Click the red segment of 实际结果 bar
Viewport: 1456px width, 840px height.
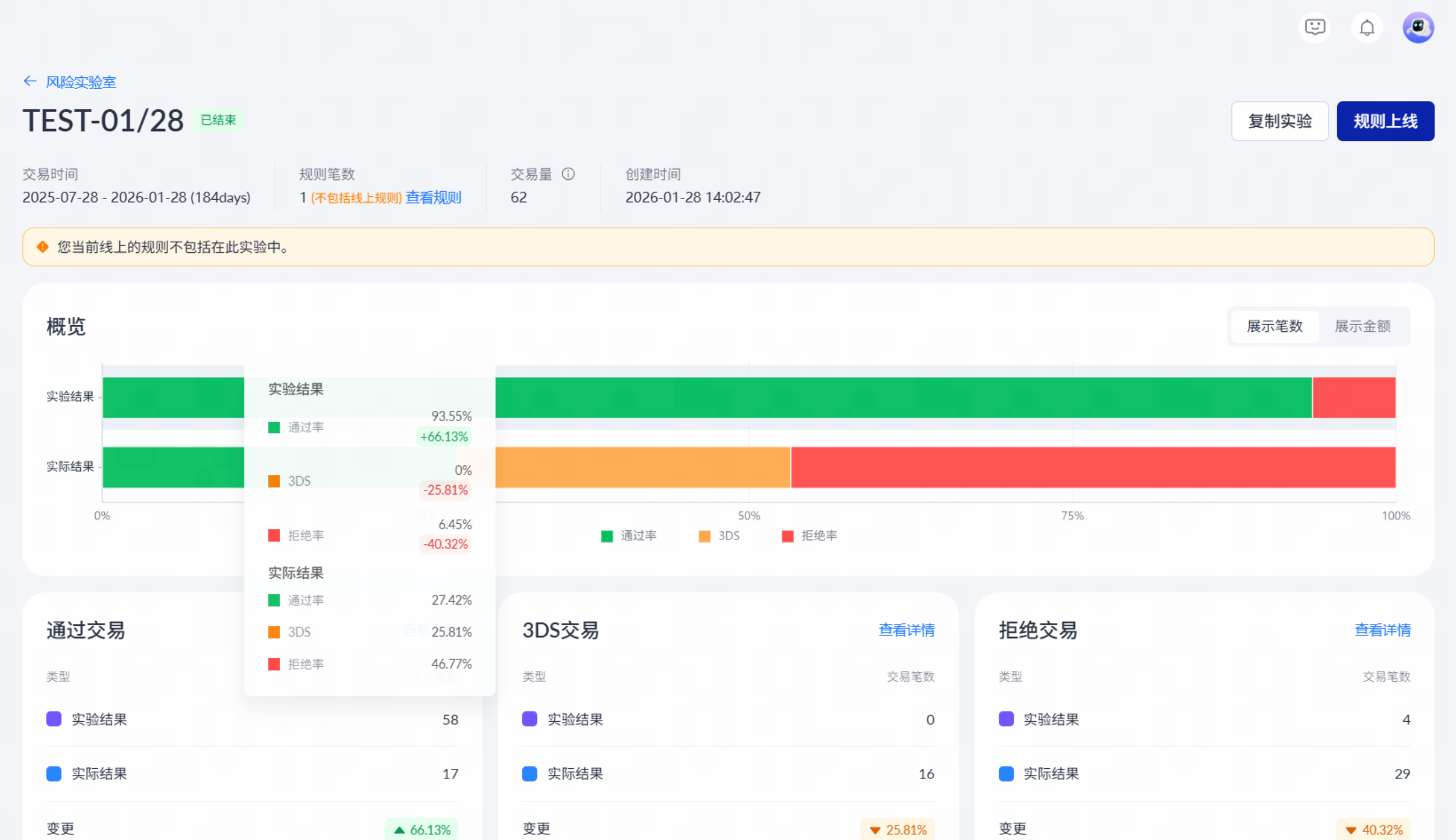coord(1093,467)
